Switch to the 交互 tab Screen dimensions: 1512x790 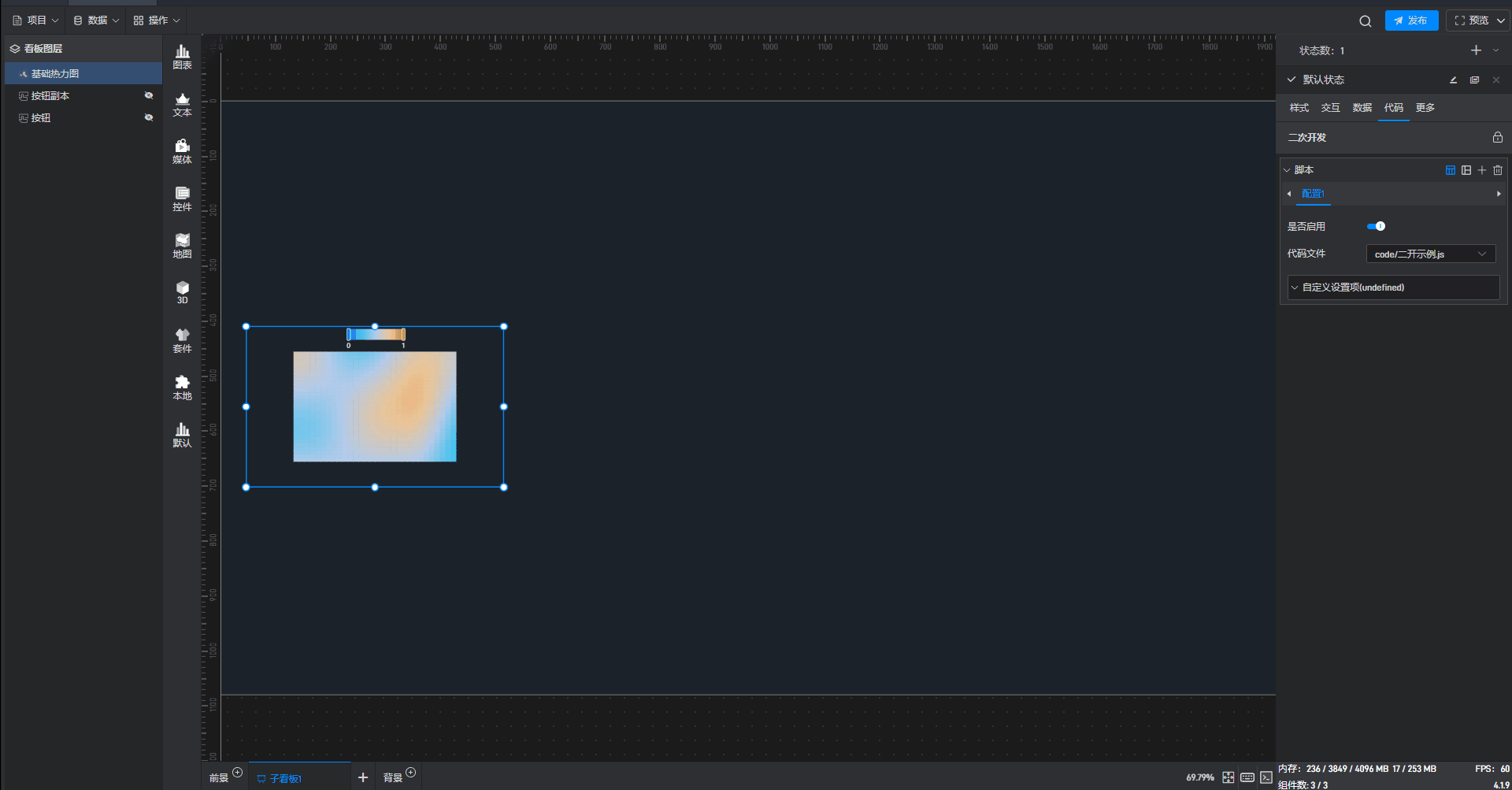[1331, 108]
